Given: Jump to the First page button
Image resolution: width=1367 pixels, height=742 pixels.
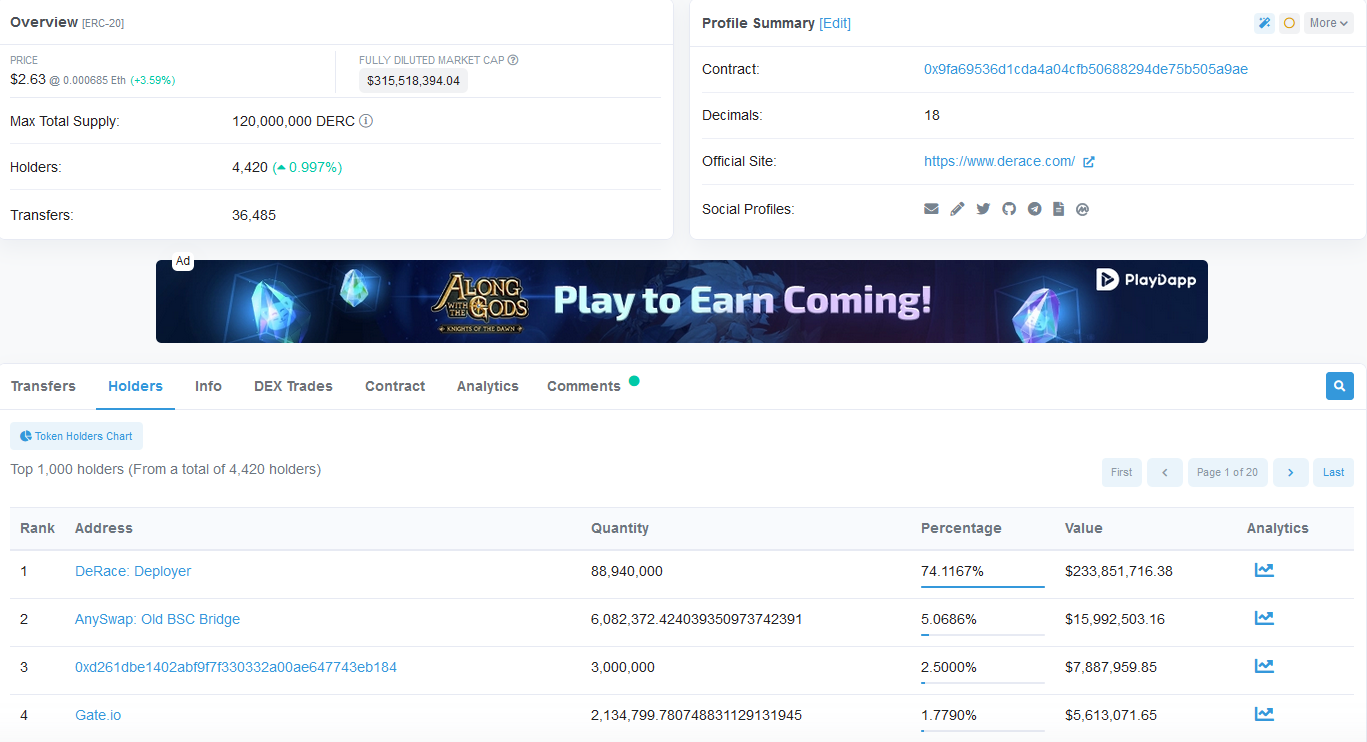Looking at the screenshot, I should pos(1122,472).
